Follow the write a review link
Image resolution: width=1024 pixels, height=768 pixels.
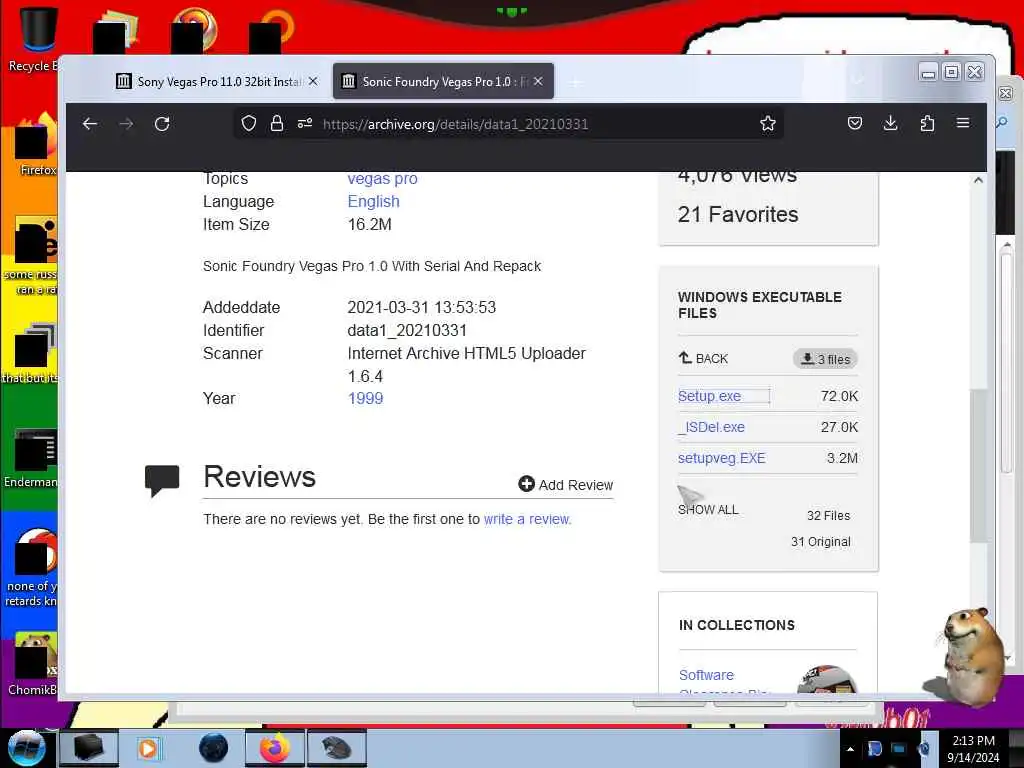pos(527,519)
